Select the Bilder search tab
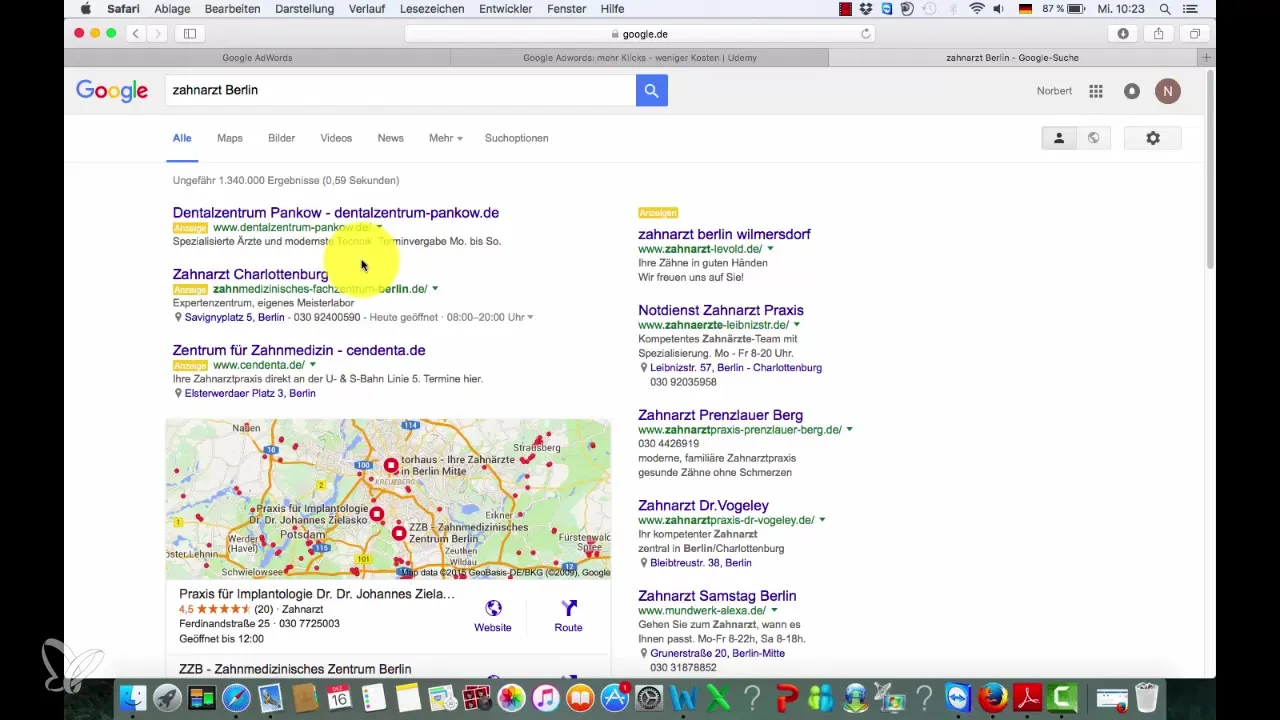1280x720 pixels. click(281, 138)
